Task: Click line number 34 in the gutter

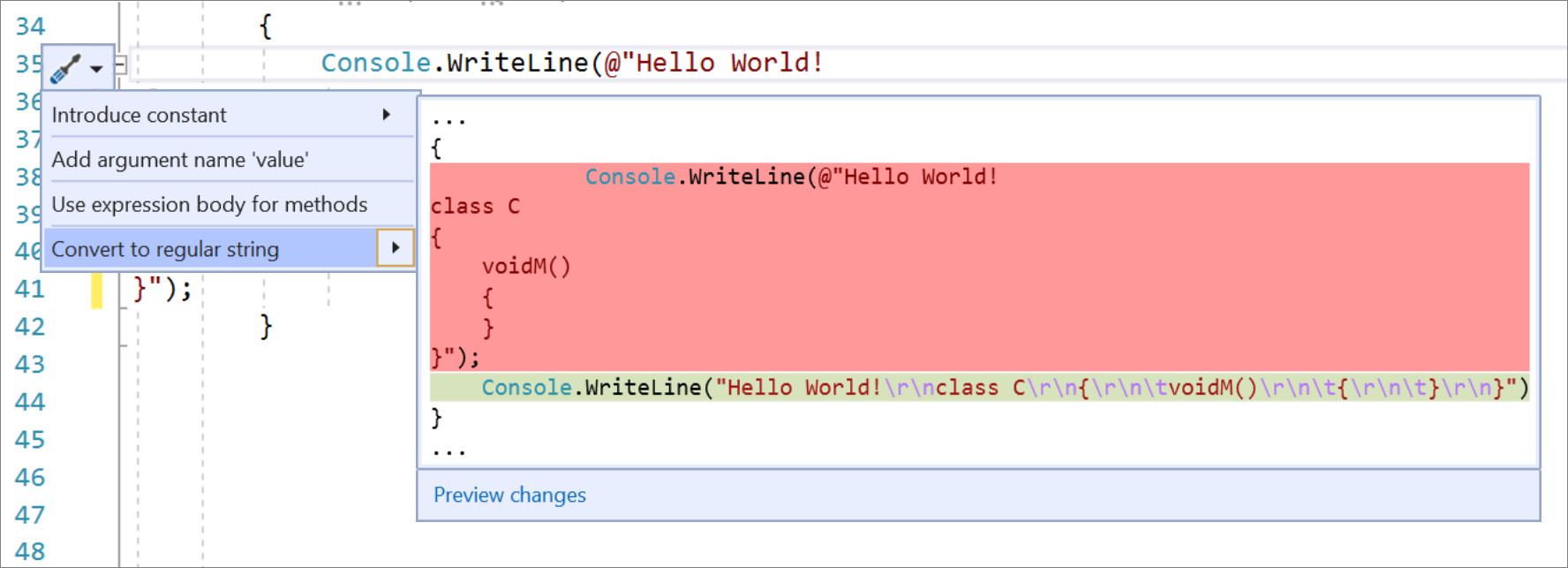Action: coord(33,26)
